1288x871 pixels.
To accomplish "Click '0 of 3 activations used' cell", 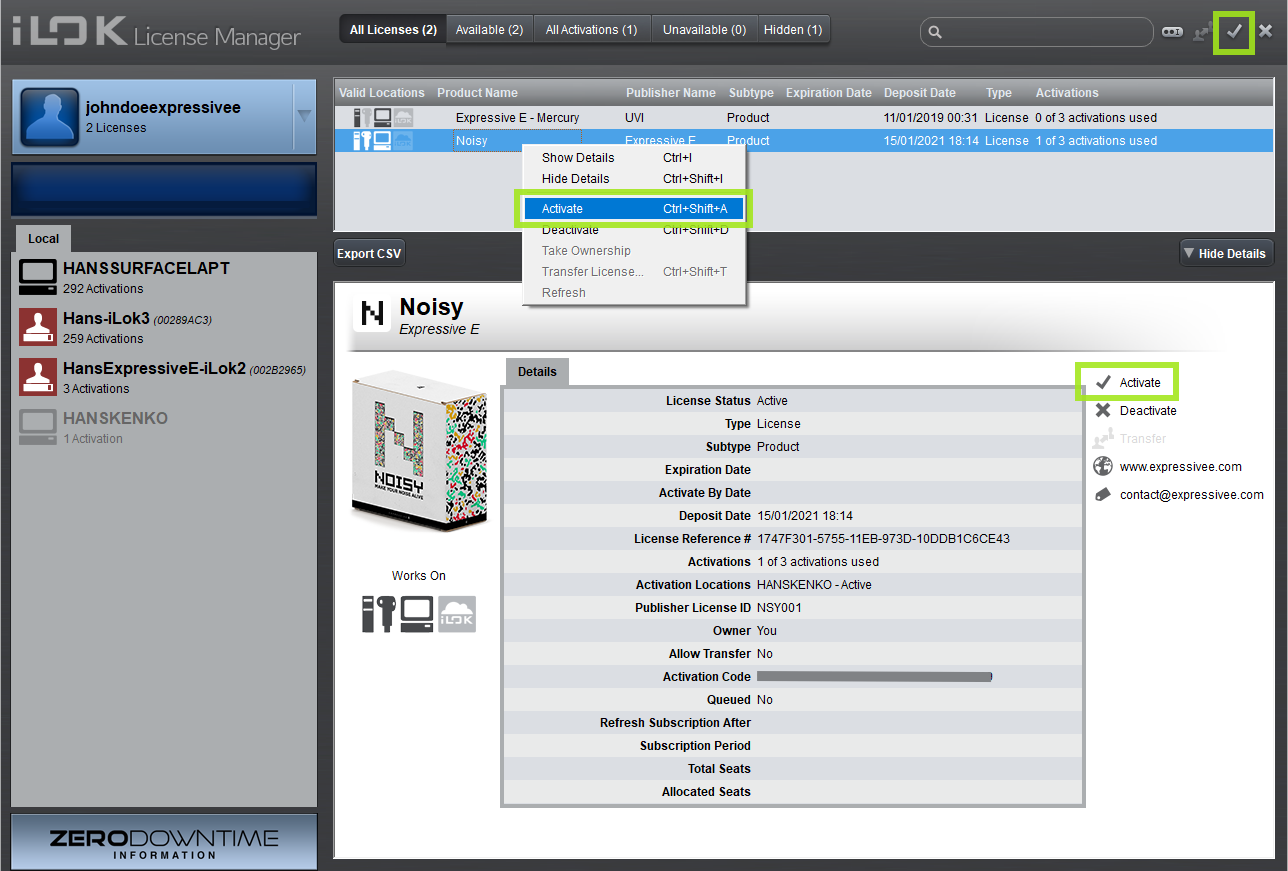I will pos(1096,118).
